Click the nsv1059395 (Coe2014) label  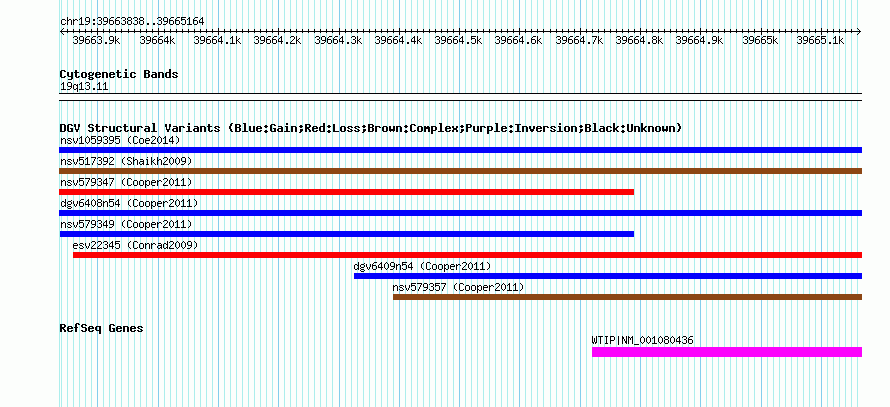120,140
